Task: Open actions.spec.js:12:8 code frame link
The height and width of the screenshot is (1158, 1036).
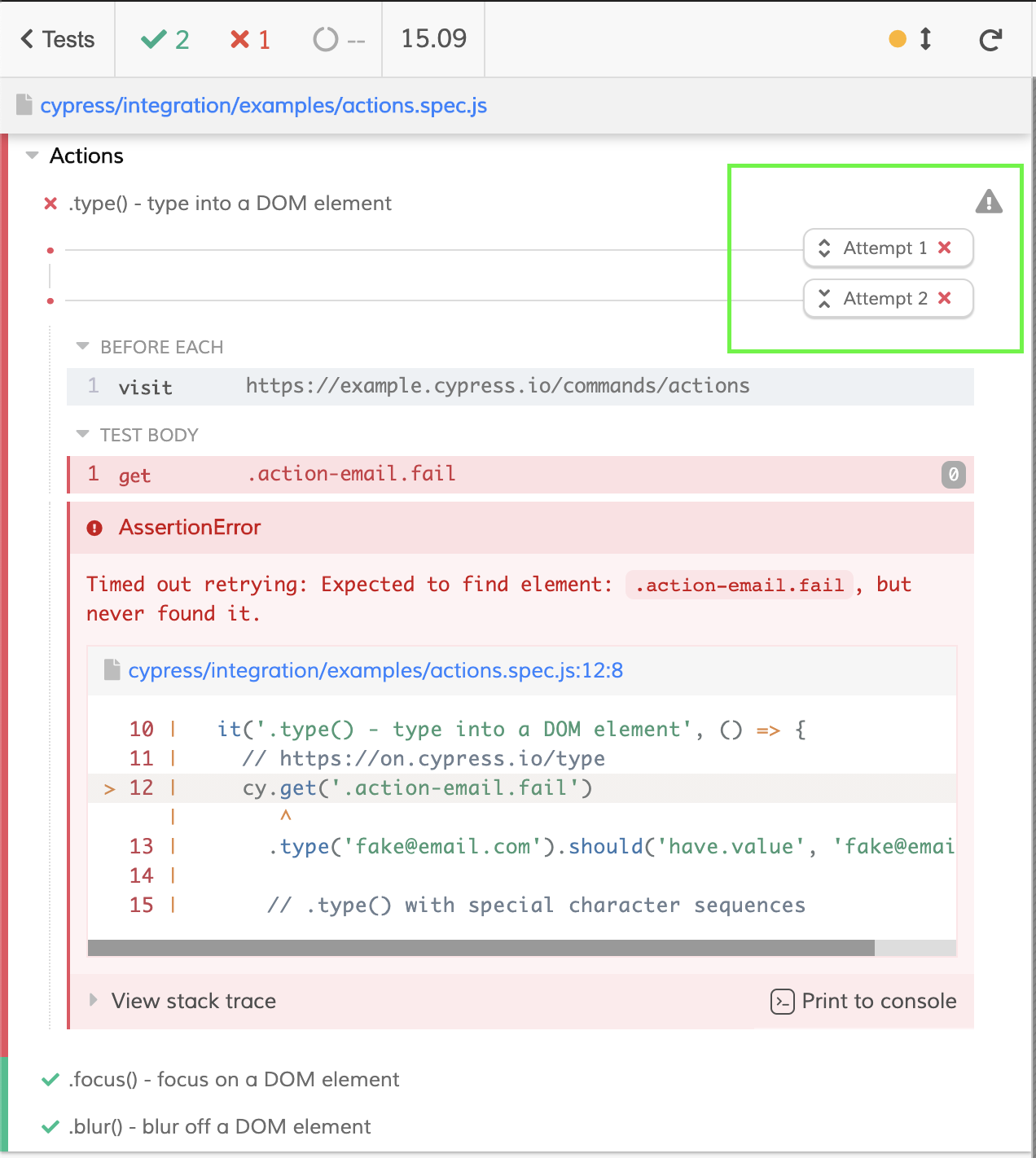Action: (x=375, y=670)
